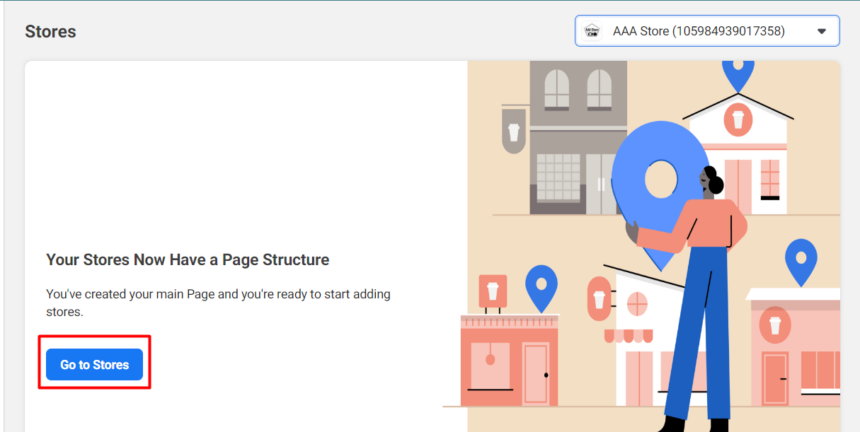Viewport: 860px width, 432px height.
Task: Click the description text about adding stores
Action: [x=218, y=302]
